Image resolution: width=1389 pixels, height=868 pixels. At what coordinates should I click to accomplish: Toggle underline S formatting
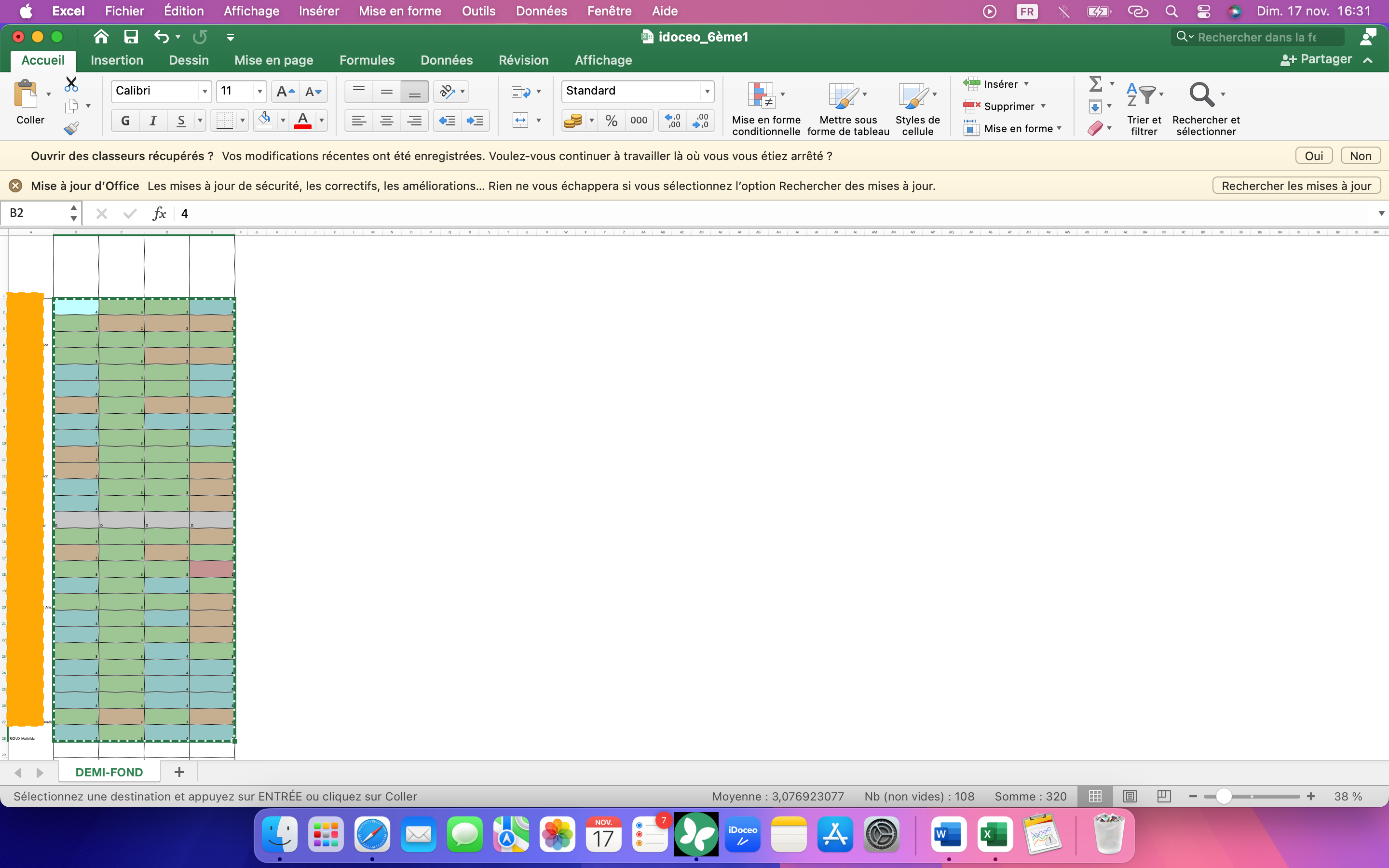[181, 121]
